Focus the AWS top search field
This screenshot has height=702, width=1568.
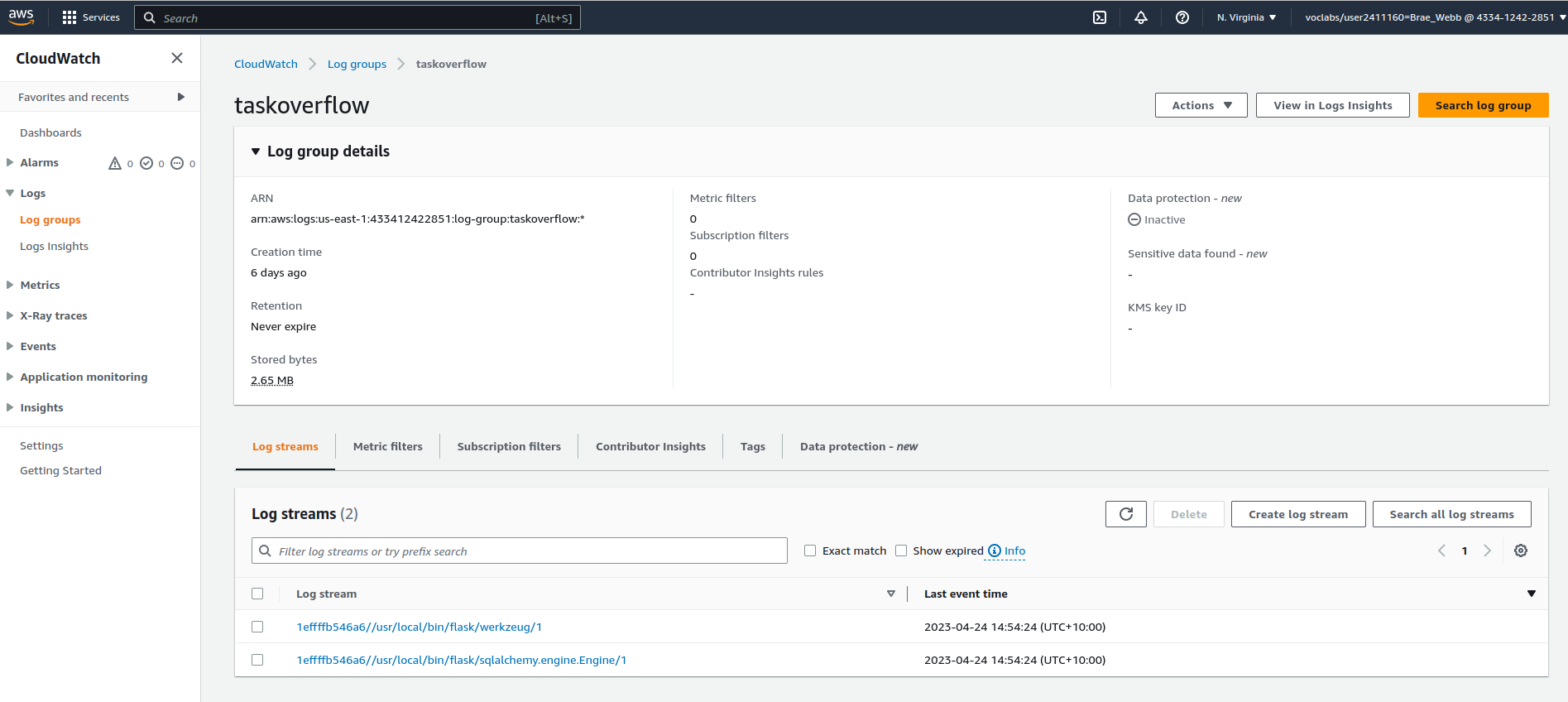pos(357,17)
